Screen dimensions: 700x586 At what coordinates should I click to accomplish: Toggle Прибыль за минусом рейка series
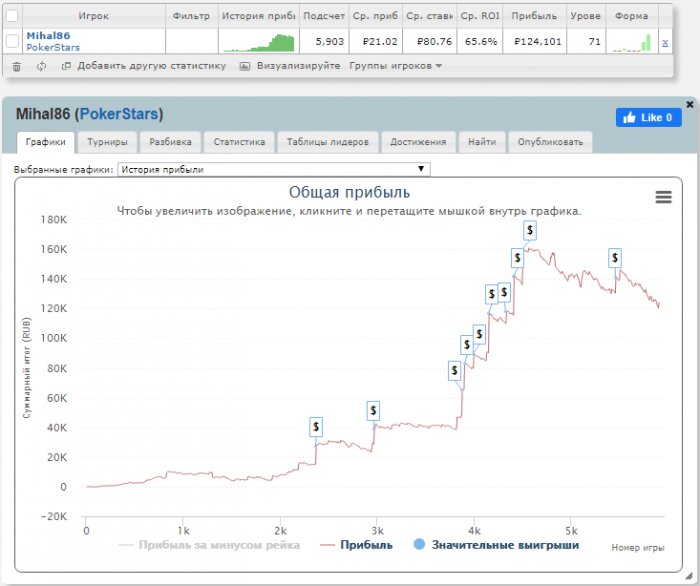pos(209,545)
